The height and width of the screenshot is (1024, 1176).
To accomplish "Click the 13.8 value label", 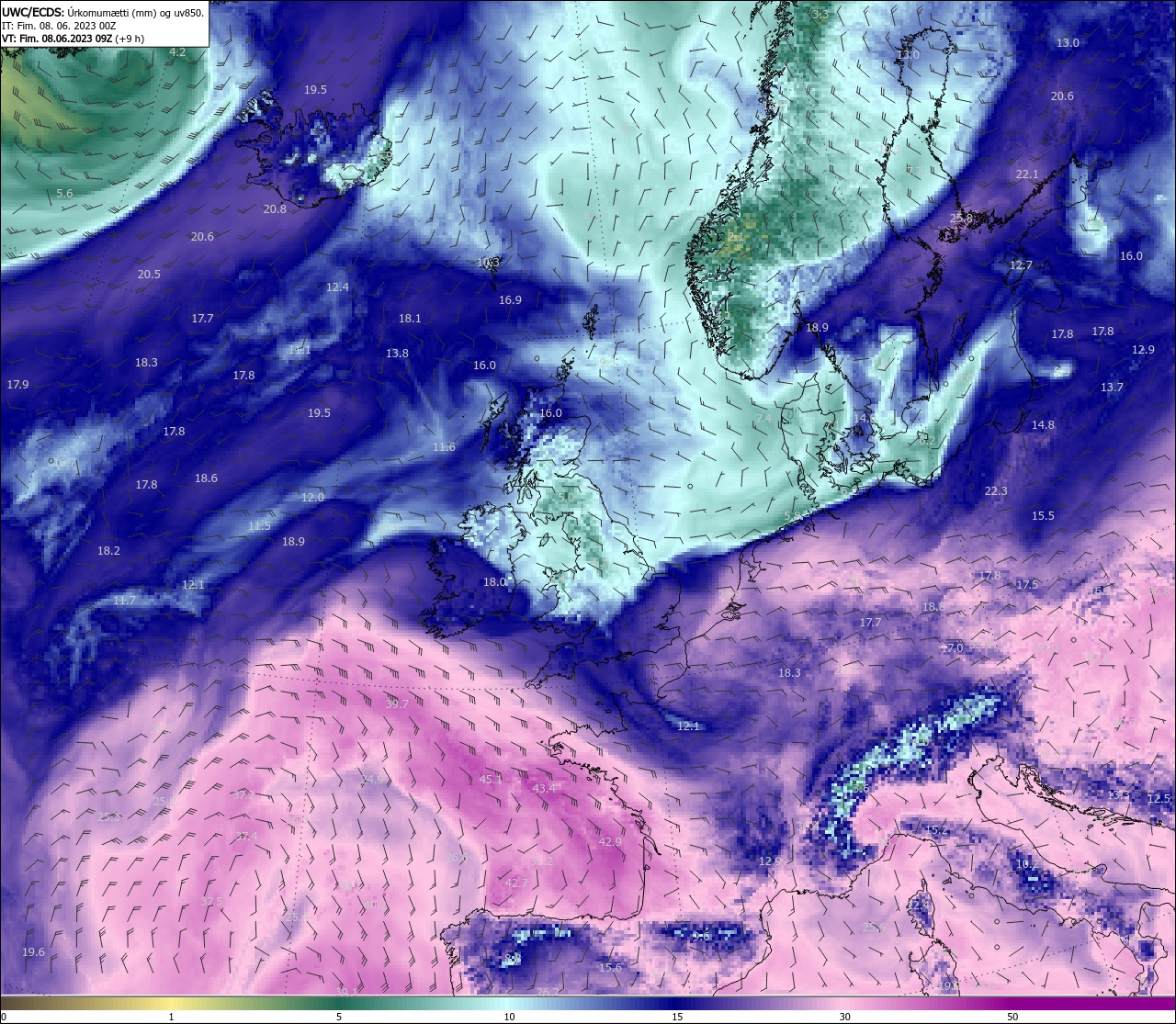I will pyautogui.click(x=397, y=353).
